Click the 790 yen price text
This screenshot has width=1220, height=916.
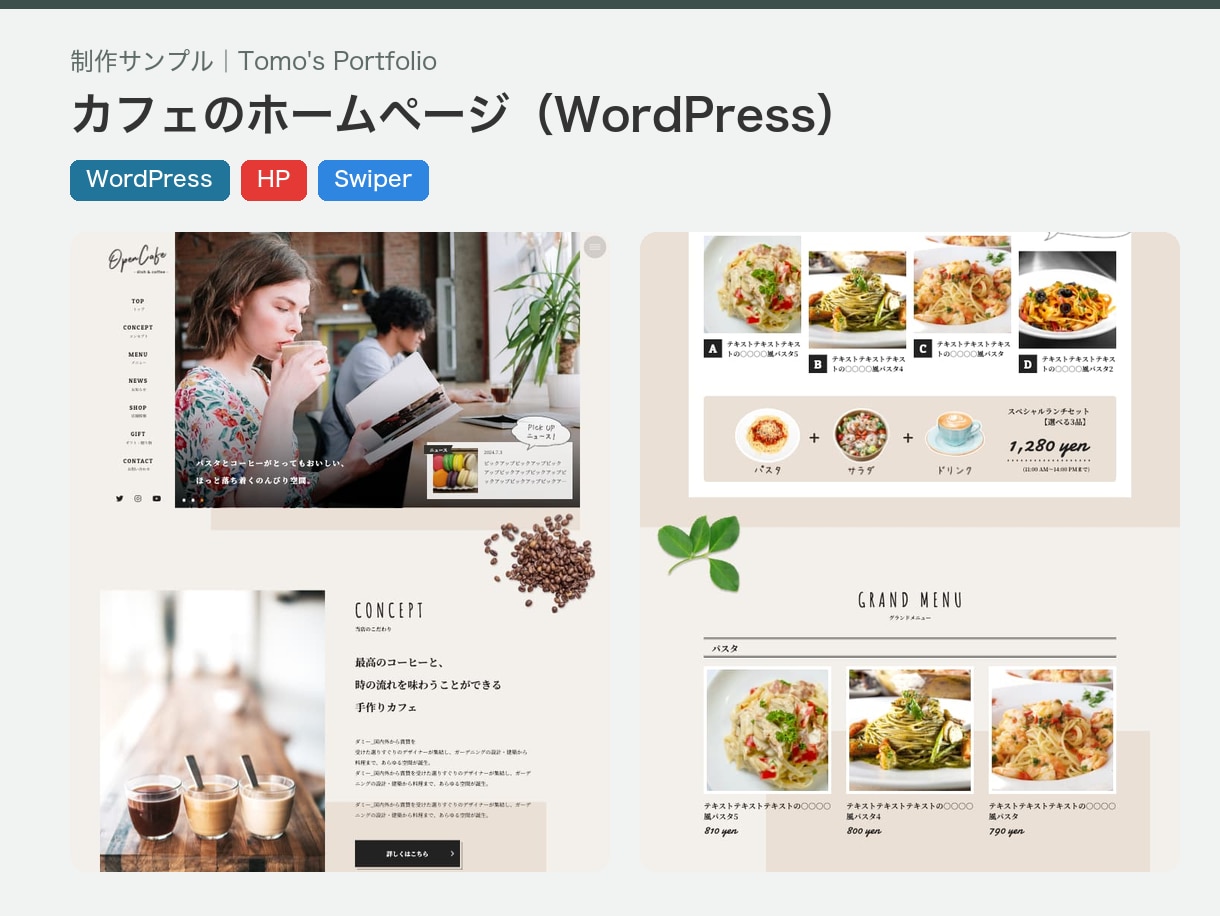click(x=1006, y=831)
